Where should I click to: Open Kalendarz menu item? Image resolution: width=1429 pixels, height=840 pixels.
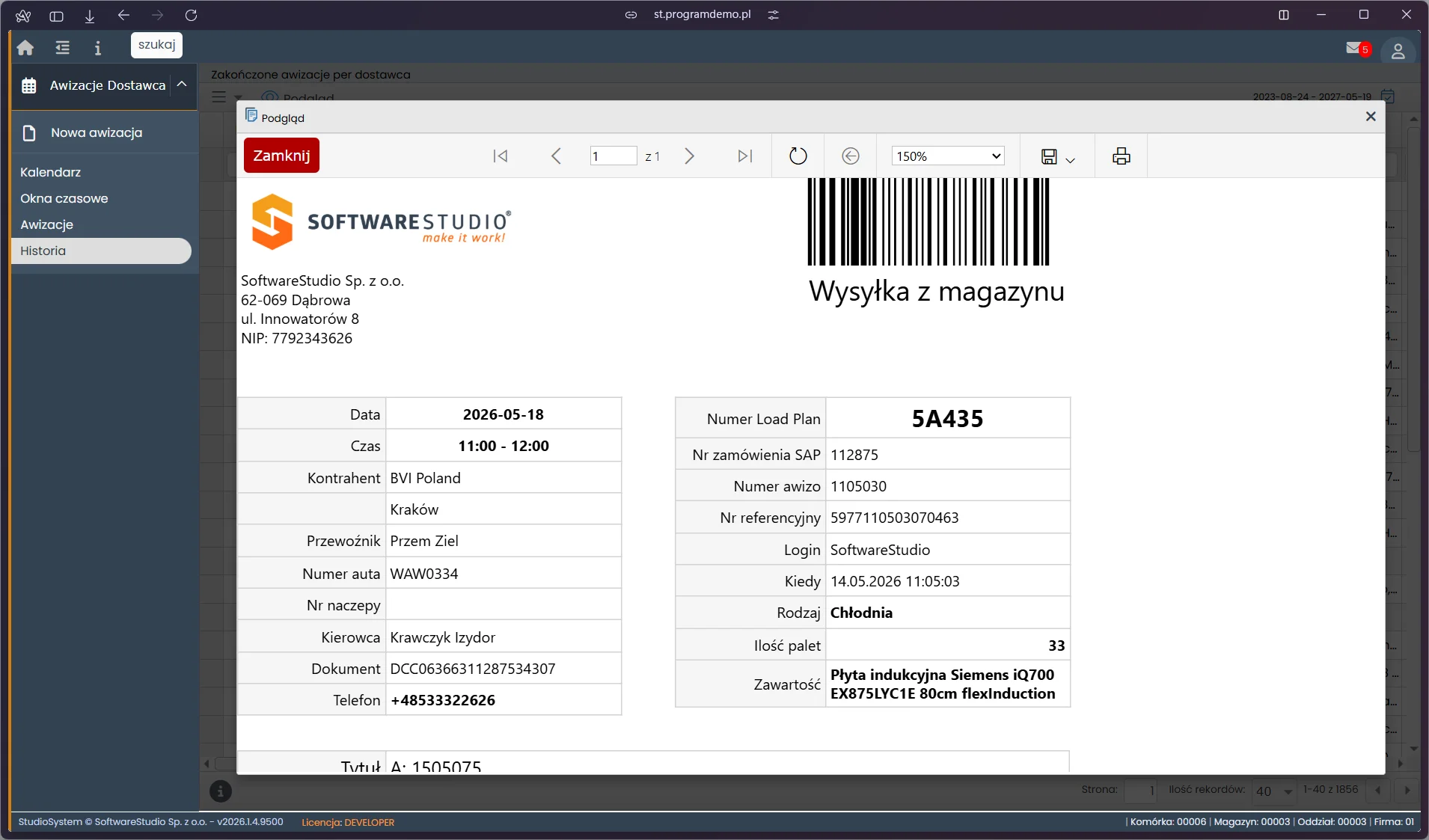(50, 172)
